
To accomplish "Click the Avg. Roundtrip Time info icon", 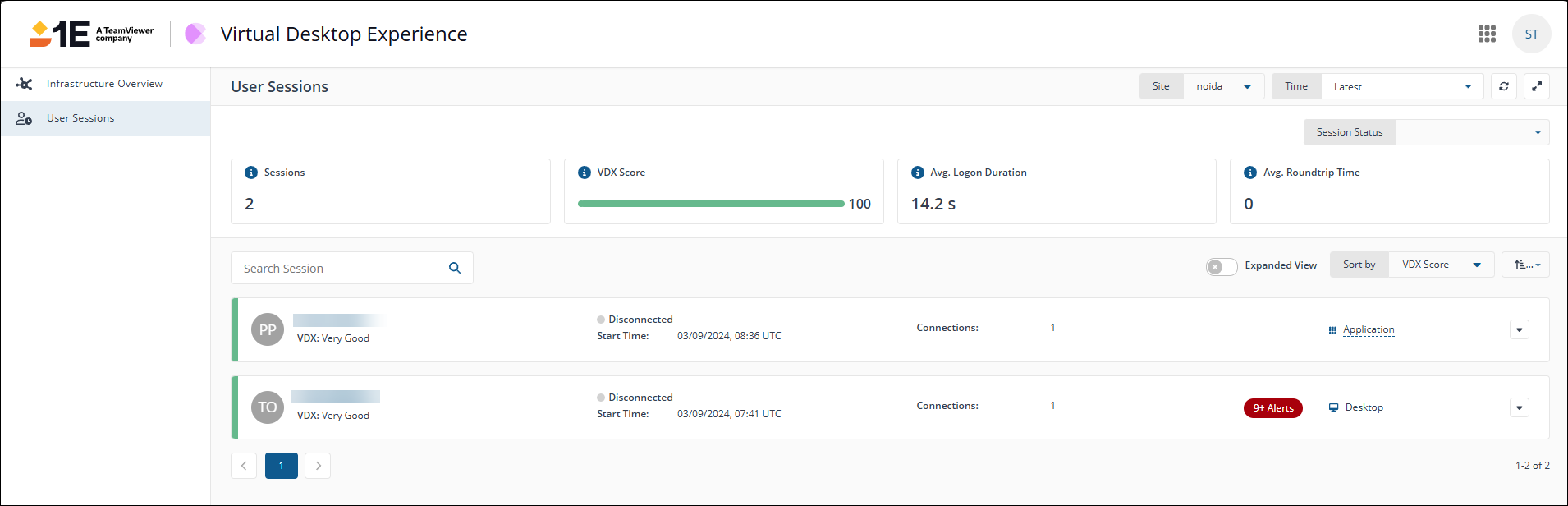I will 1250,172.
